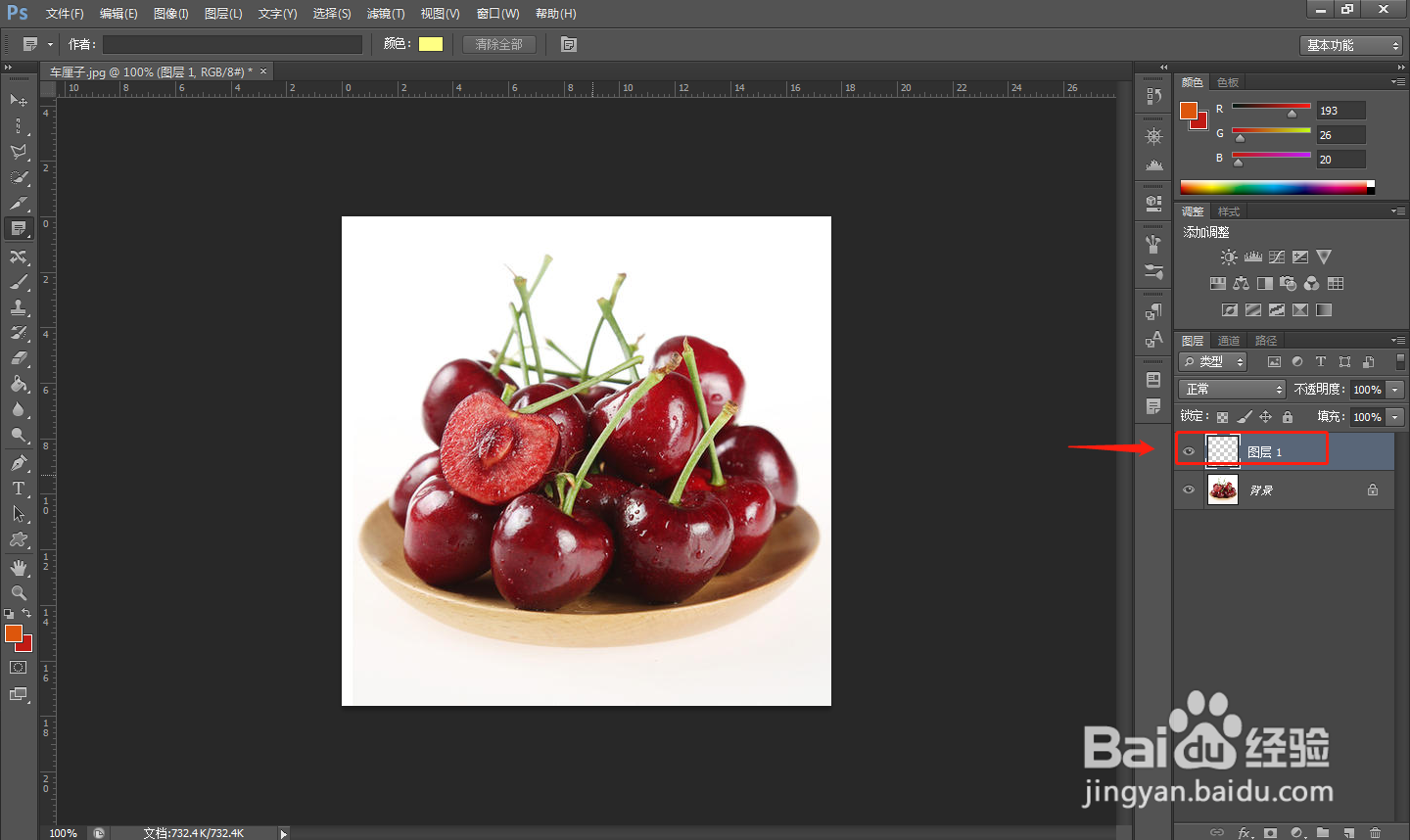1410x840 pixels.
Task: Select the Zoom tool
Action: (18, 593)
